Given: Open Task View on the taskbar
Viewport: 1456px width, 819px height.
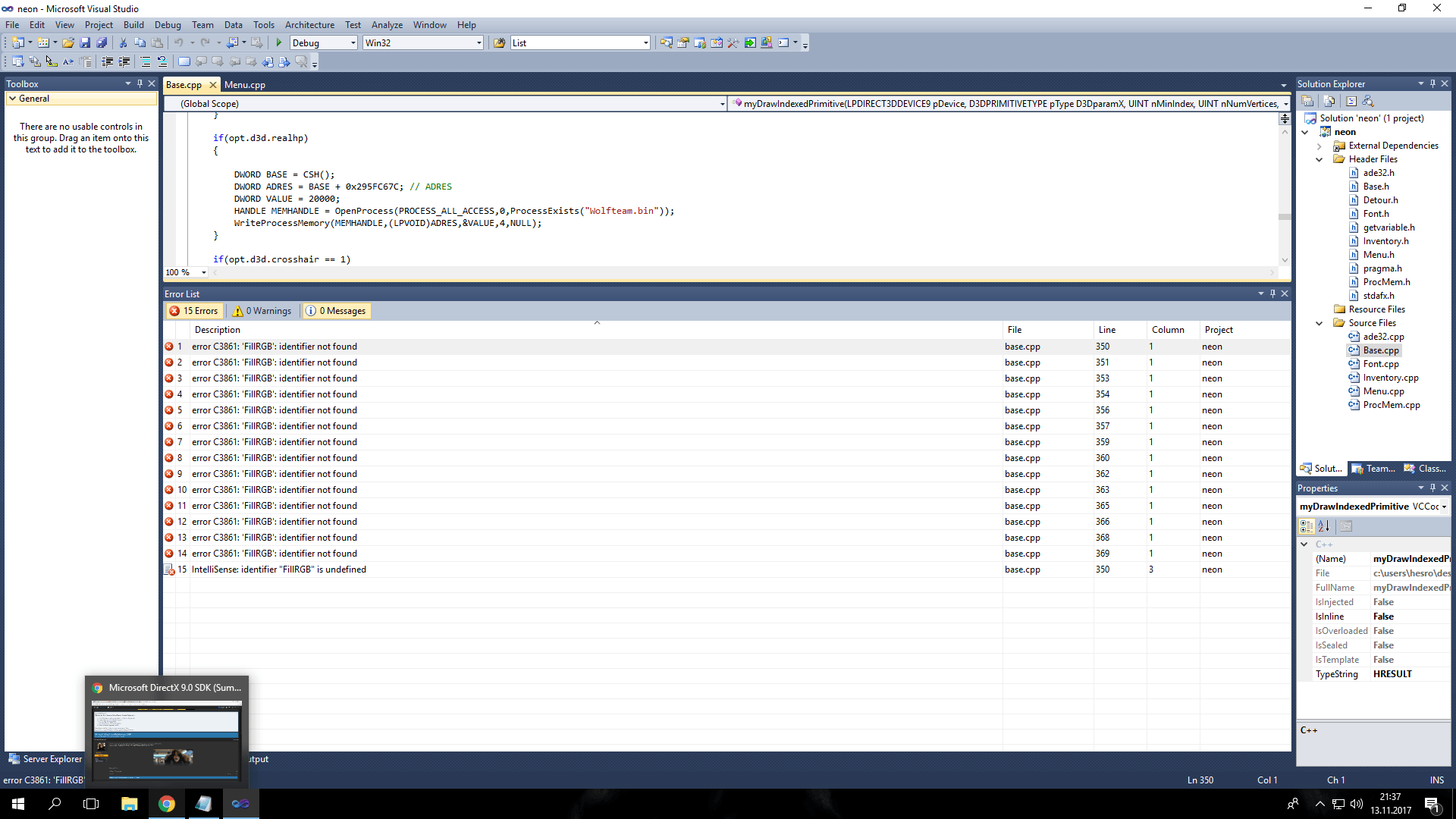Looking at the screenshot, I should tap(91, 804).
